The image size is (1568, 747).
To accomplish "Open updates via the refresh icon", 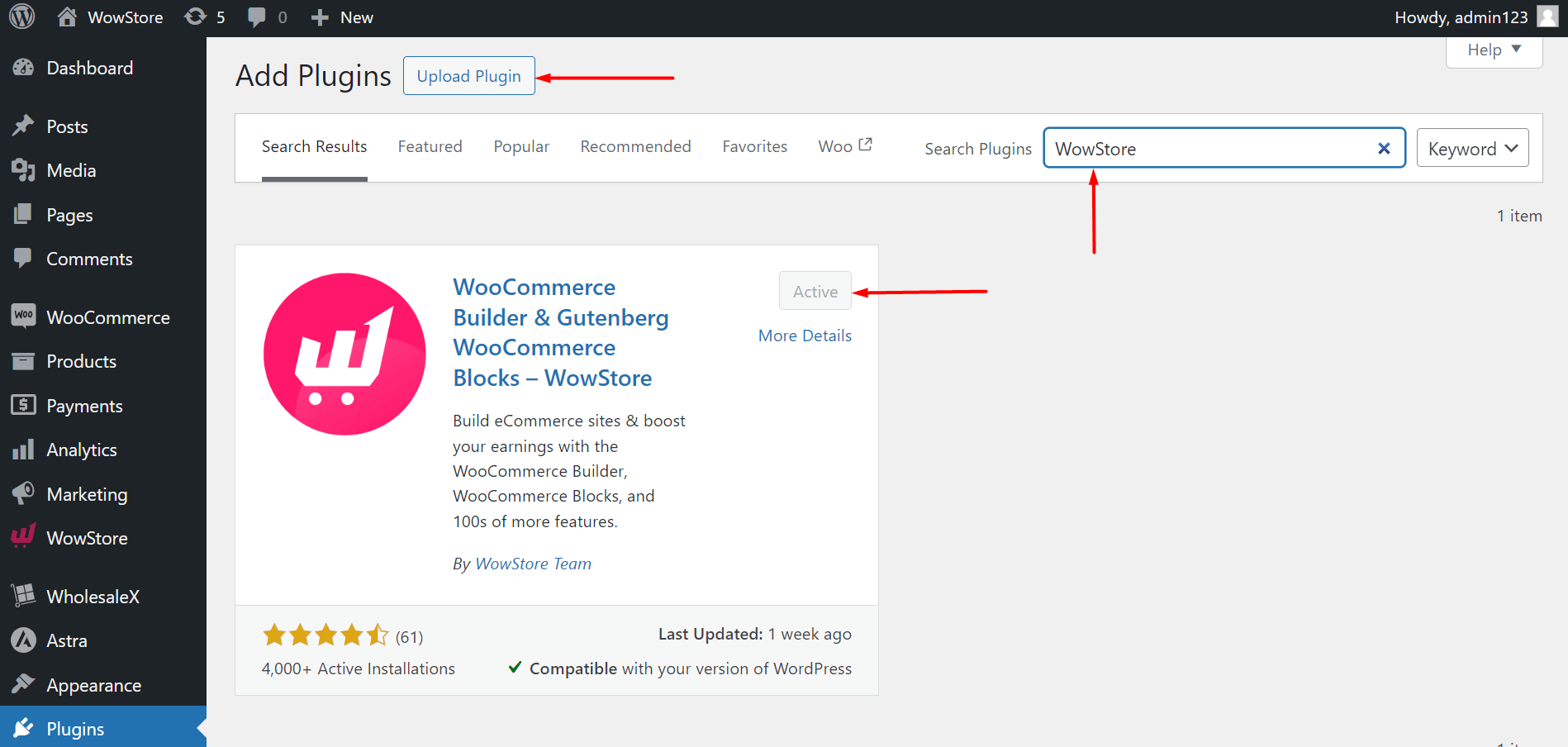I will click(x=194, y=17).
